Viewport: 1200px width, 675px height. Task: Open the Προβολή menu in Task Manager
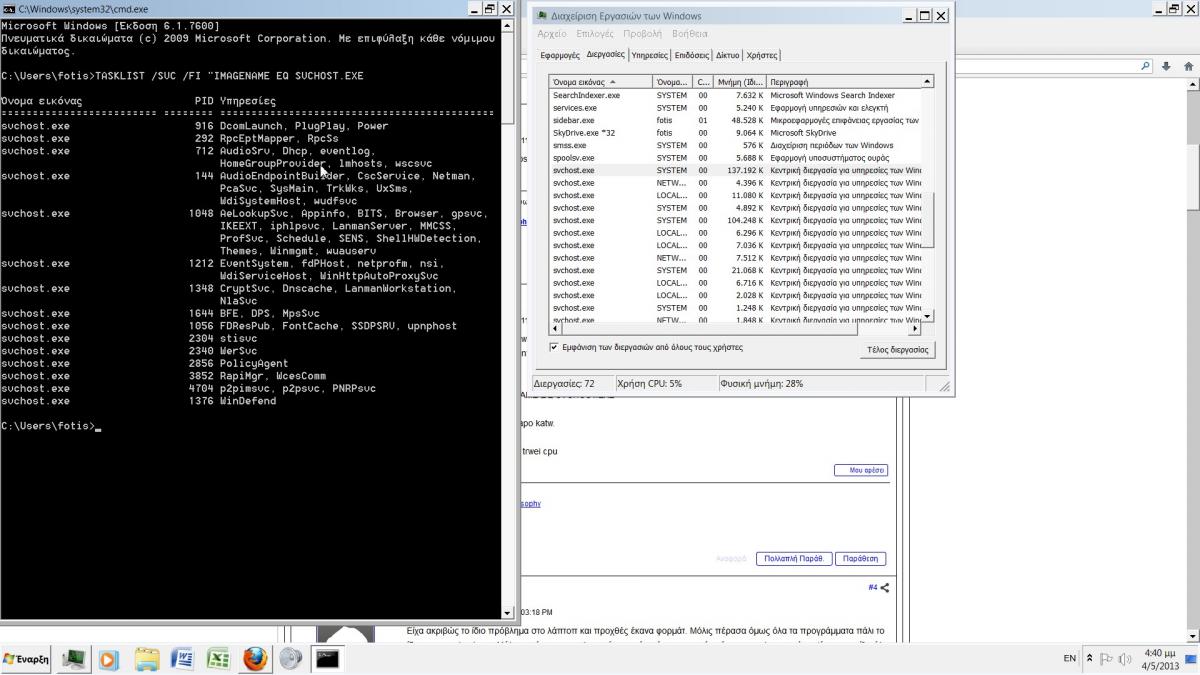coord(642,34)
